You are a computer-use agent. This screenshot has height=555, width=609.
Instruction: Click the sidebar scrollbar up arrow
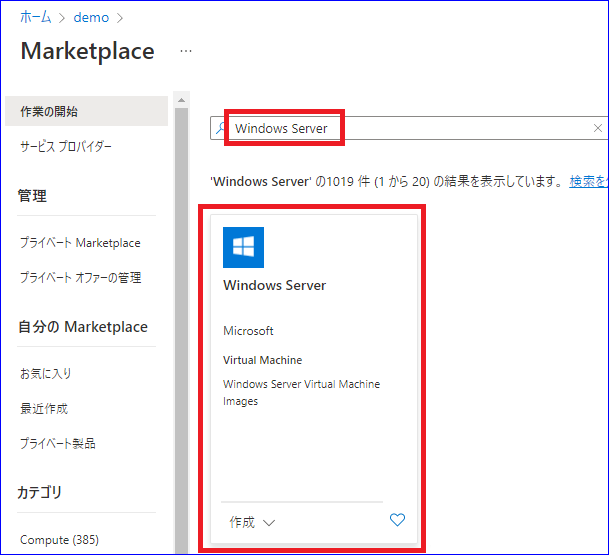181,100
